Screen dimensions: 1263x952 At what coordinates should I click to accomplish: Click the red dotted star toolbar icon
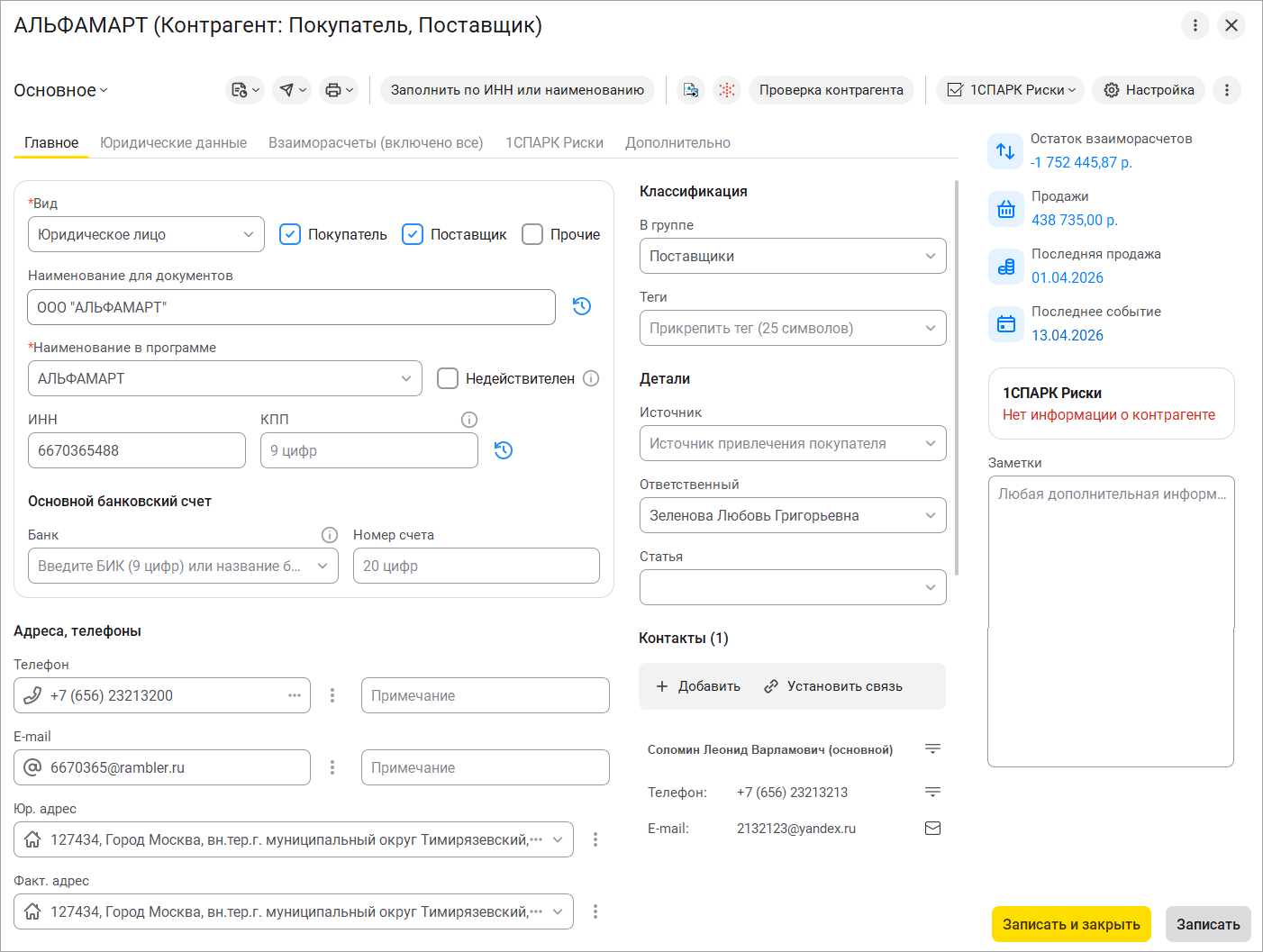coord(727,90)
